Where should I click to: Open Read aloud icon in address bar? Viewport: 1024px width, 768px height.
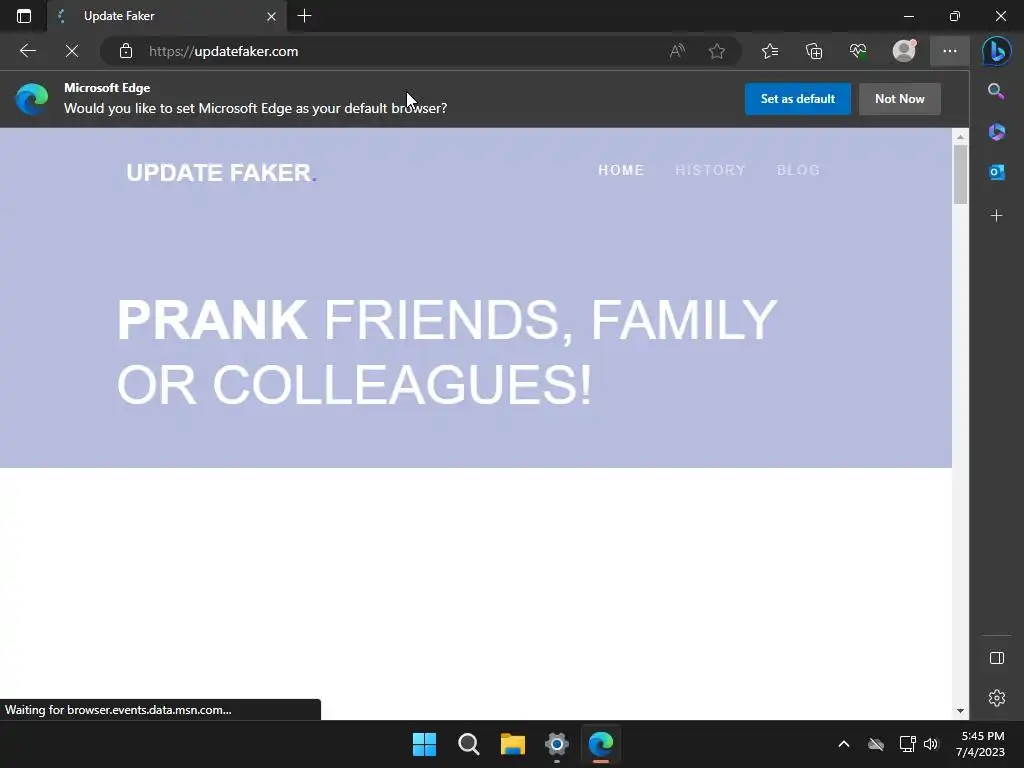(677, 51)
